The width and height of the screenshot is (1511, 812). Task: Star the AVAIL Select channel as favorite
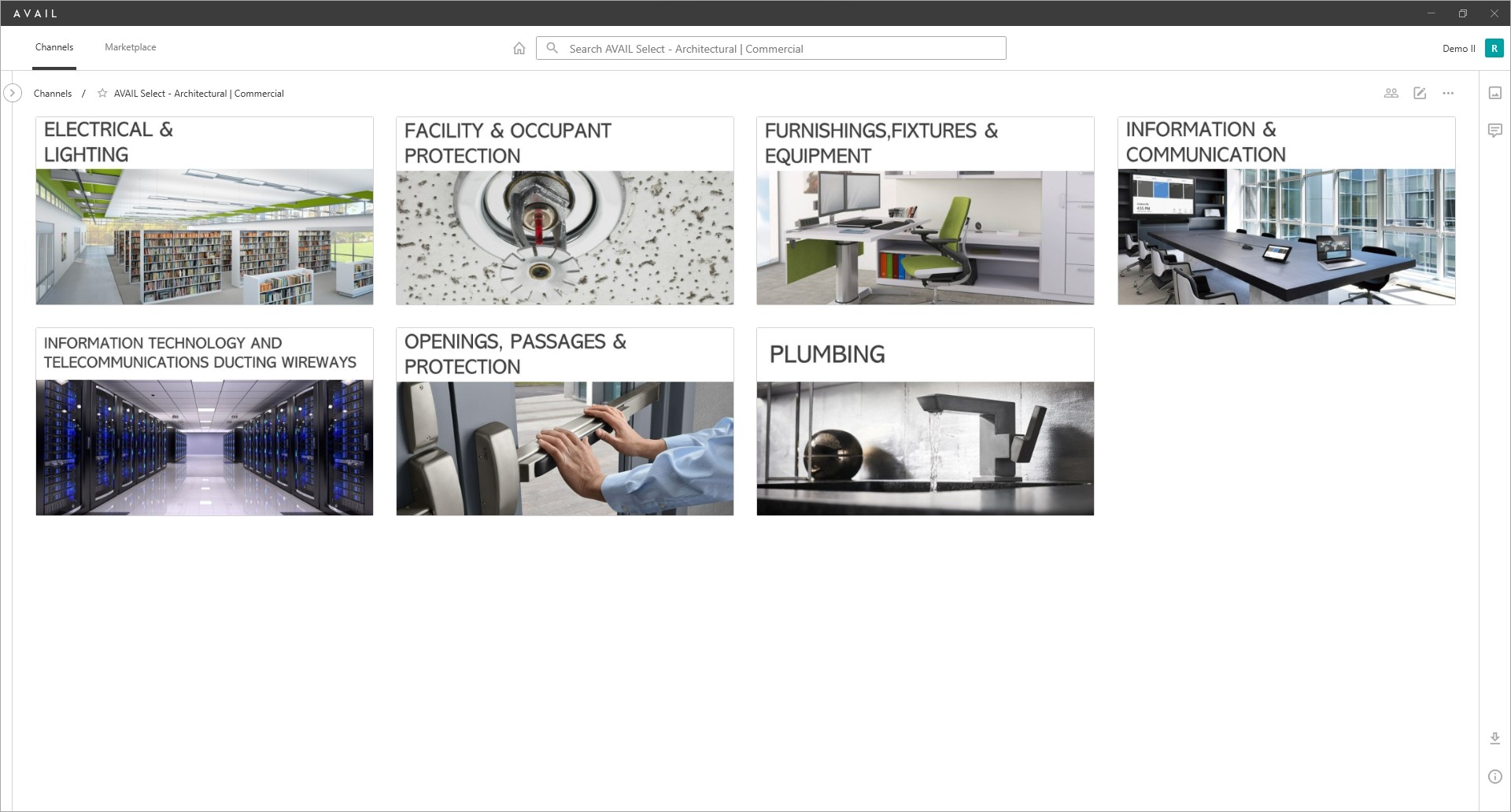pyautogui.click(x=102, y=93)
